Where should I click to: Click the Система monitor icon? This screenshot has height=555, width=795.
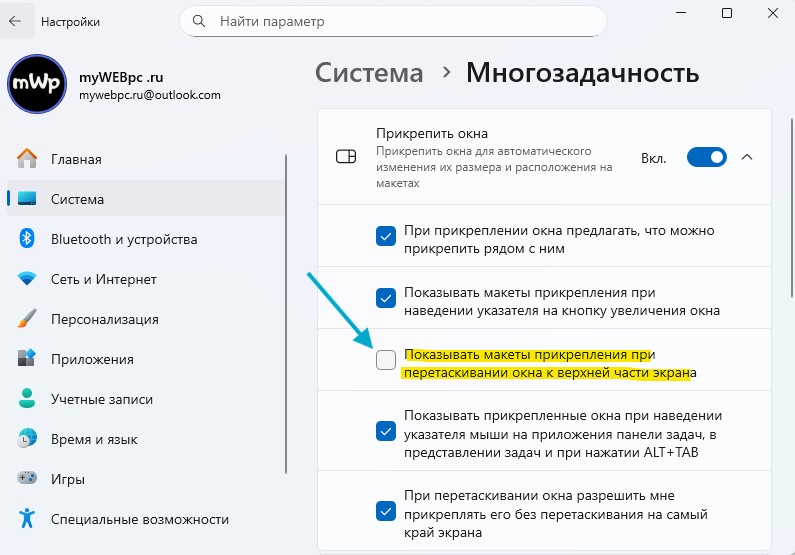point(27,199)
